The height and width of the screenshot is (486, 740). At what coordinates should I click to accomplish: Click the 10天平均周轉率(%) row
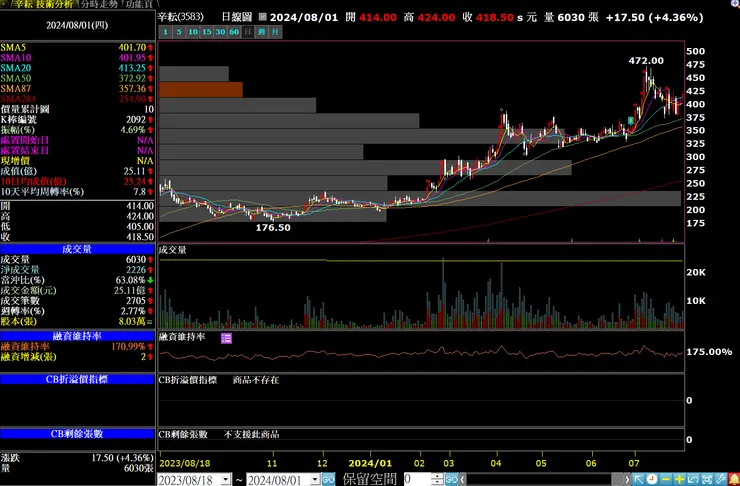77,192
